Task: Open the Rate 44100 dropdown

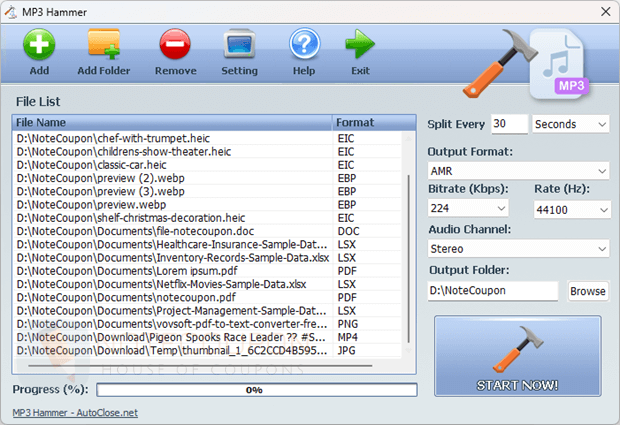Action: [x=572, y=210]
